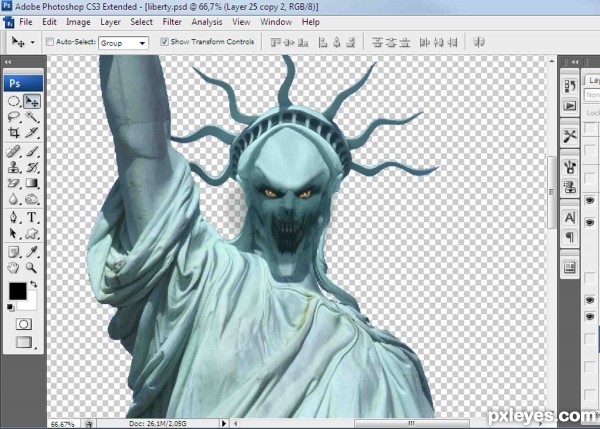Open the Brushes panel icon
Screen dimensions: 600x429
coord(569,167)
